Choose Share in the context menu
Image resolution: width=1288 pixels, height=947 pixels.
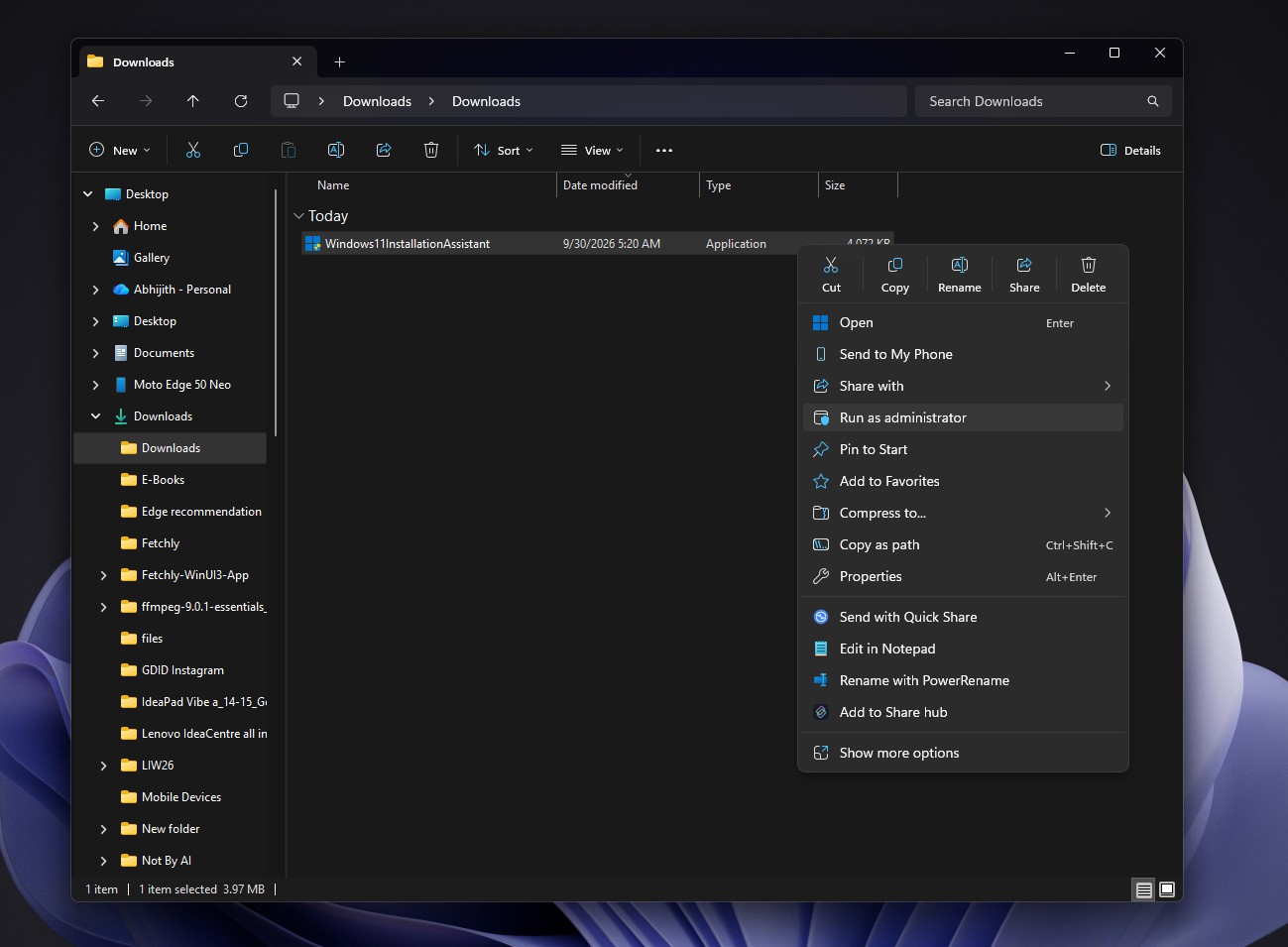pos(1024,274)
